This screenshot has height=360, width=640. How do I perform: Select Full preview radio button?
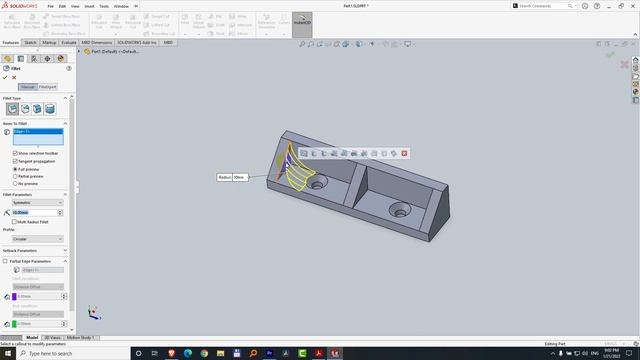(x=15, y=169)
